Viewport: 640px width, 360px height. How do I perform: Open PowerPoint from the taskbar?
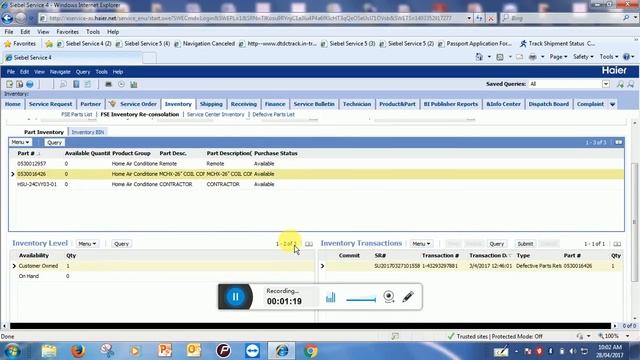tap(165, 351)
